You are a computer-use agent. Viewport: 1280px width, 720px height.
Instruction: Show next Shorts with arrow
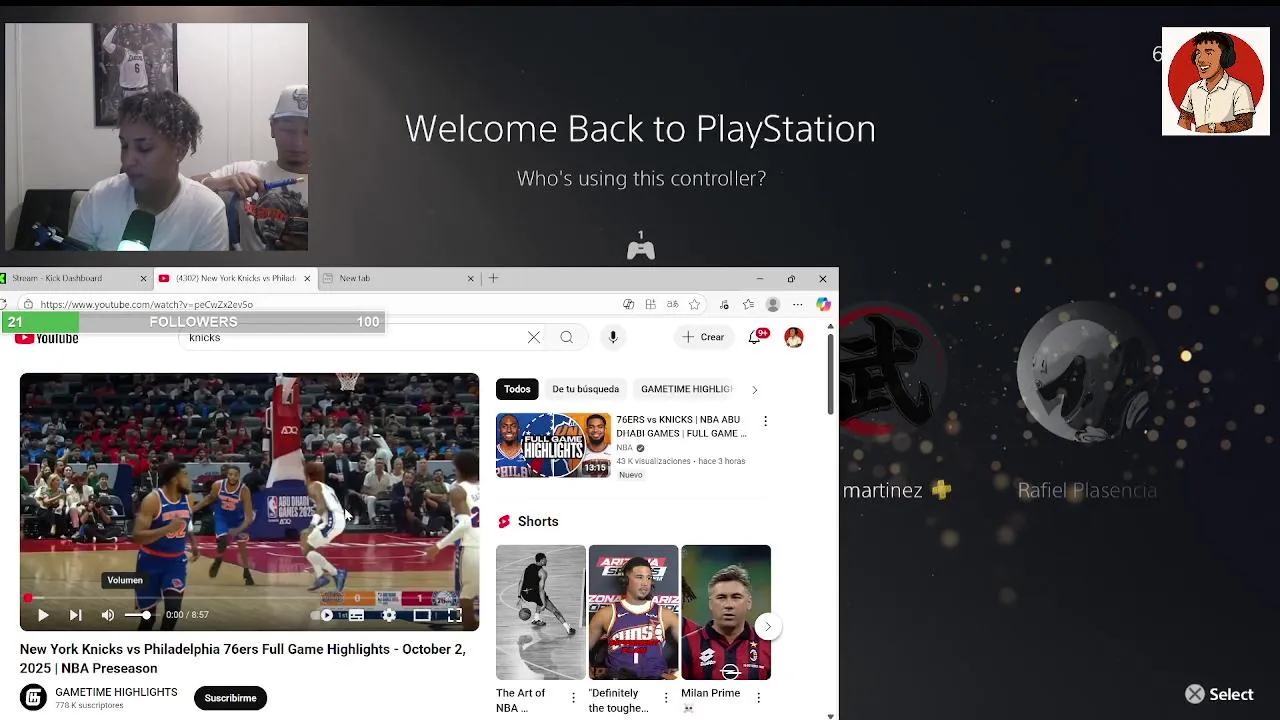click(x=768, y=627)
